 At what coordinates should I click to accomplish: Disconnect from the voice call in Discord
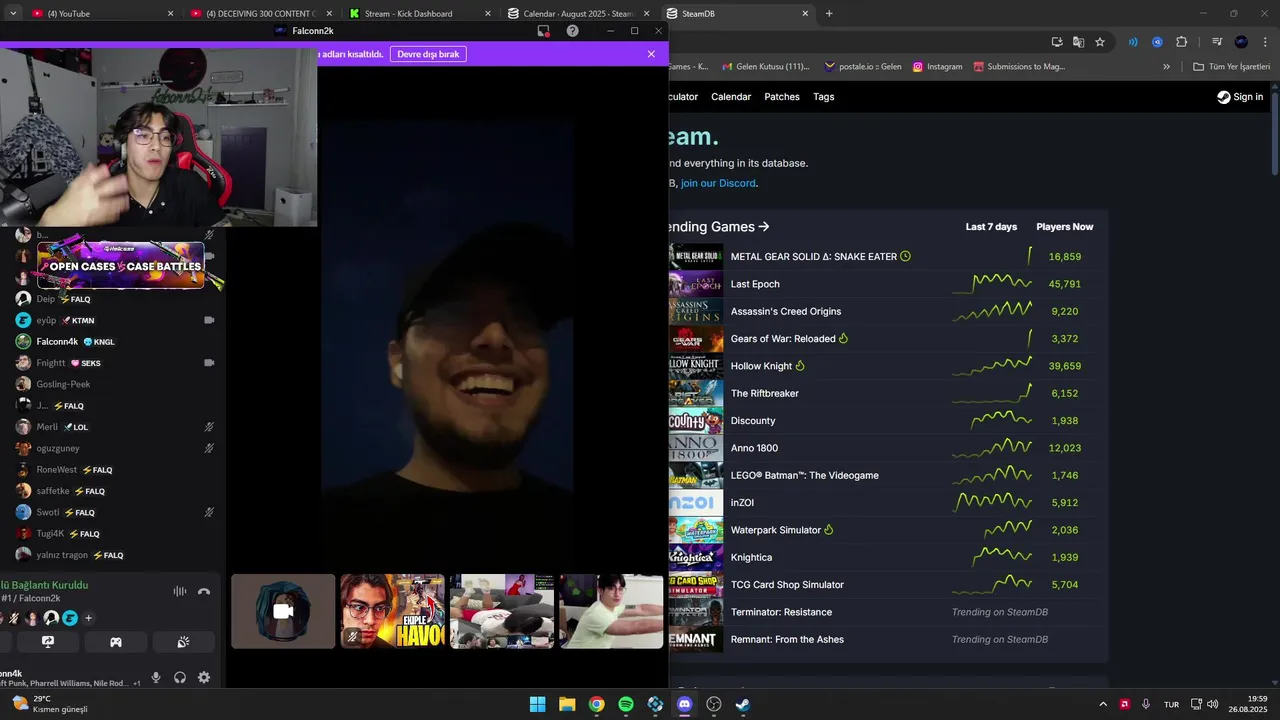[204, 591]
